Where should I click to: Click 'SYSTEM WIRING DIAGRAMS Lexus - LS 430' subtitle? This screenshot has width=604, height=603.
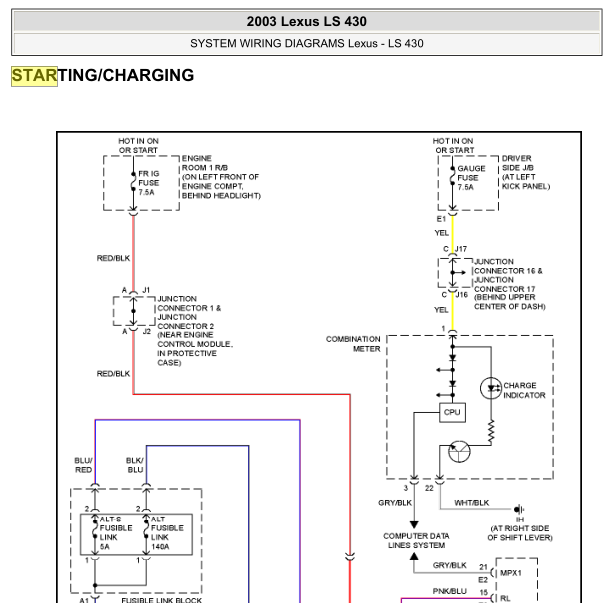pos(307,44)
